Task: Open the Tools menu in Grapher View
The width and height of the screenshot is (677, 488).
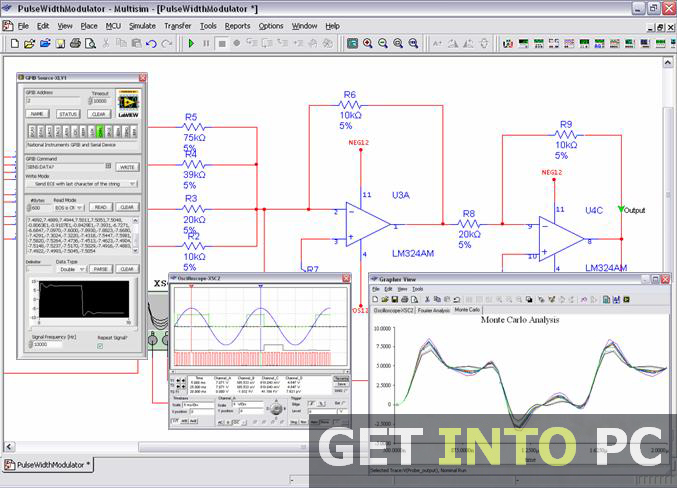Action: click(x=418, y=289)
